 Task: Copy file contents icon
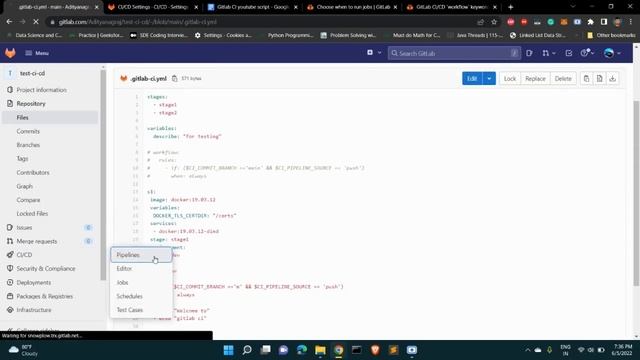(587, 78)
